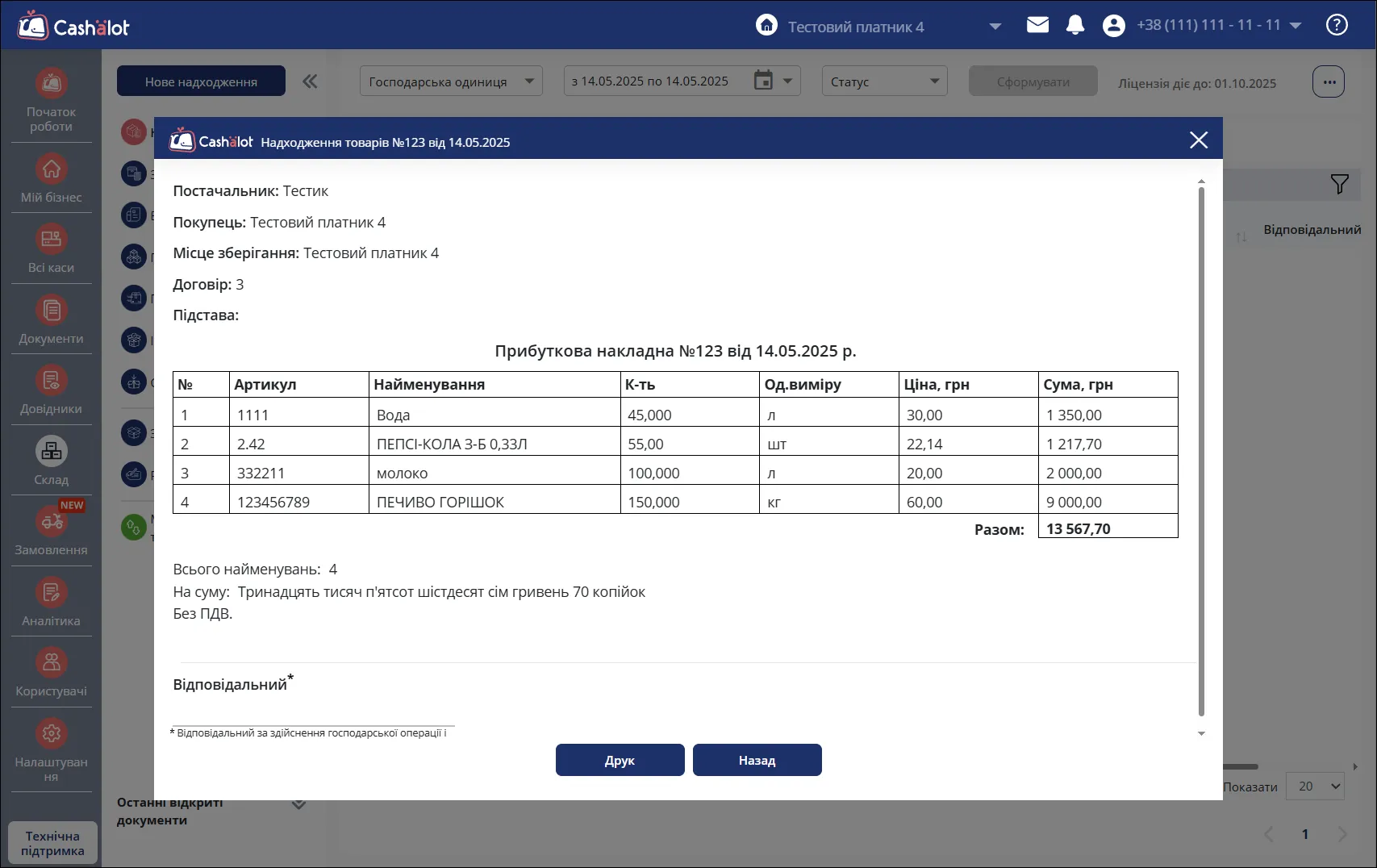
Task: Click the Cashalot logo in header
Action: coord(73,27)
